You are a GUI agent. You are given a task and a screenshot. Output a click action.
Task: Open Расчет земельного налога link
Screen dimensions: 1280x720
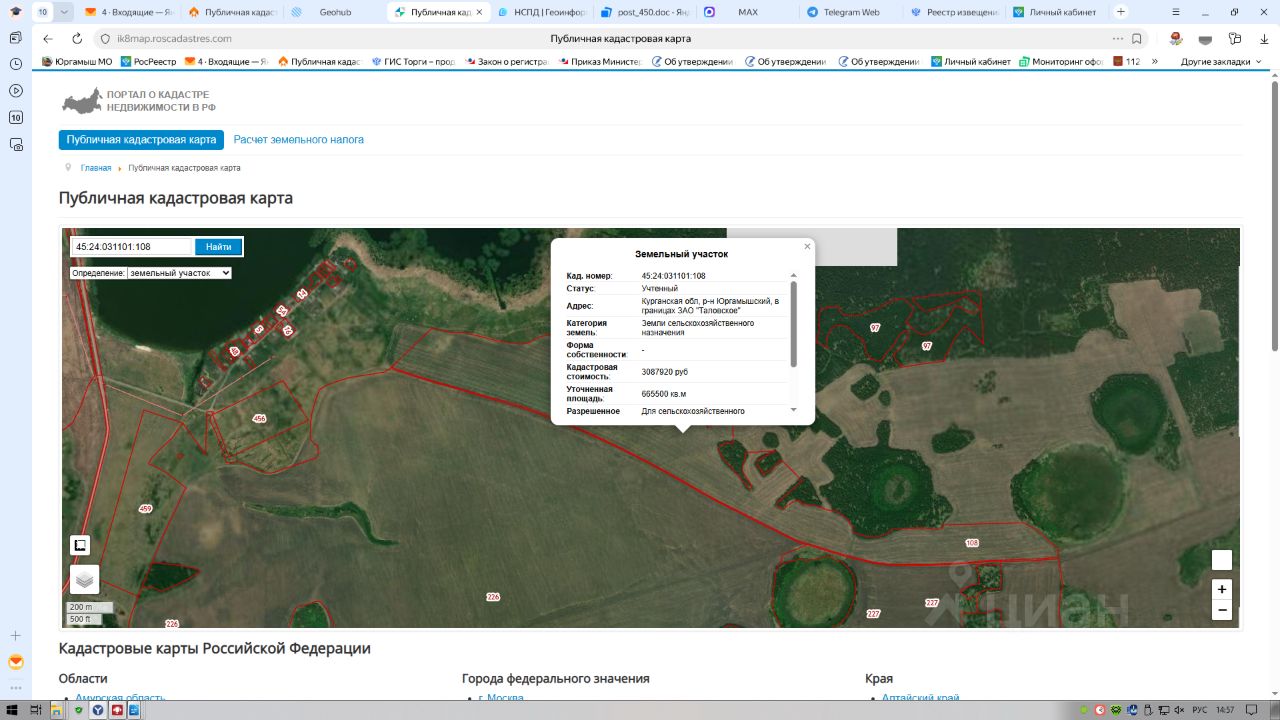299,140
